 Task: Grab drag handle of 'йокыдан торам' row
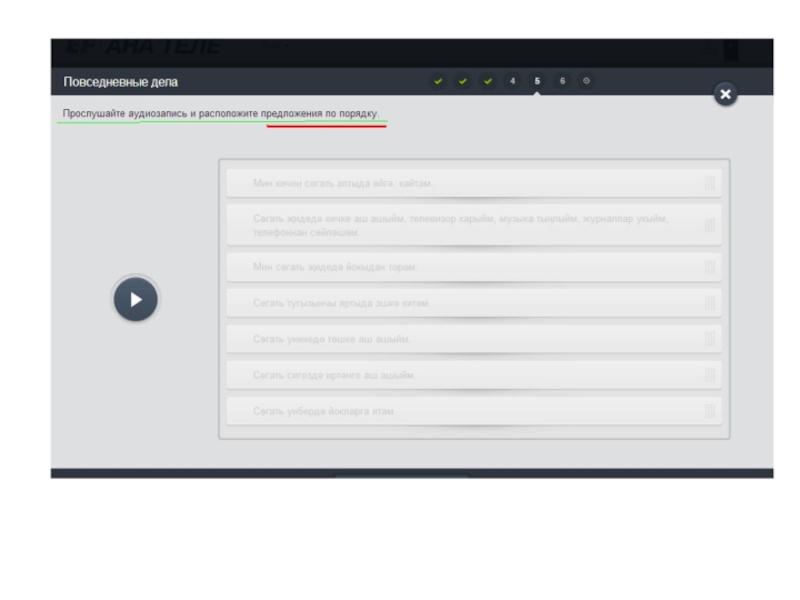coord(710,267)
